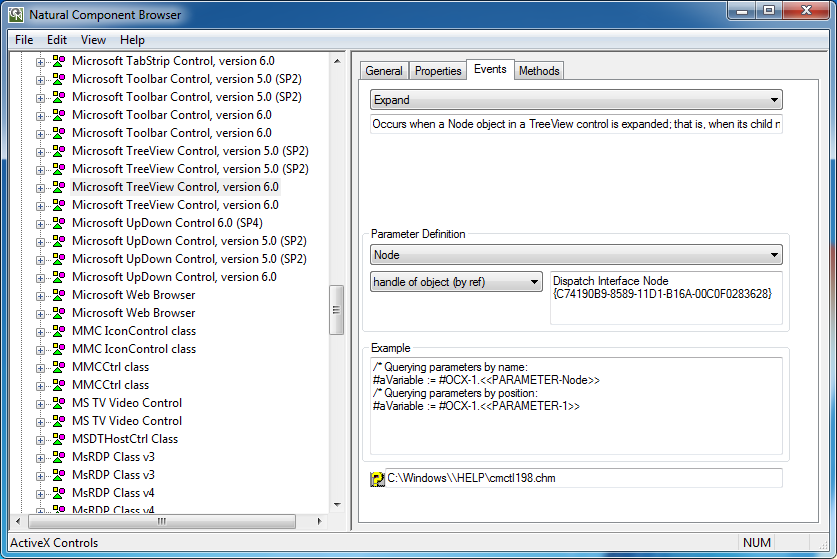Switch to the Methods tab
The height and width of the screenshot is (559, 837).
[539, 71]
